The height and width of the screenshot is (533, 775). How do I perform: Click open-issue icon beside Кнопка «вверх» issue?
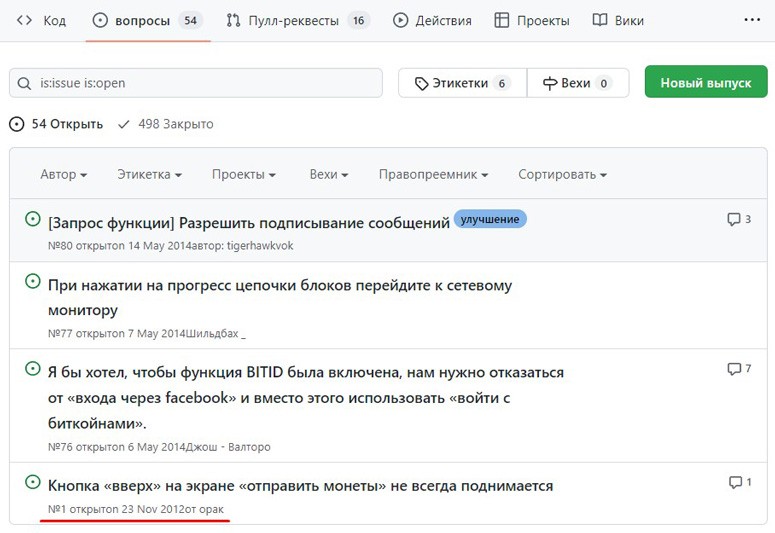coord(33,482)
